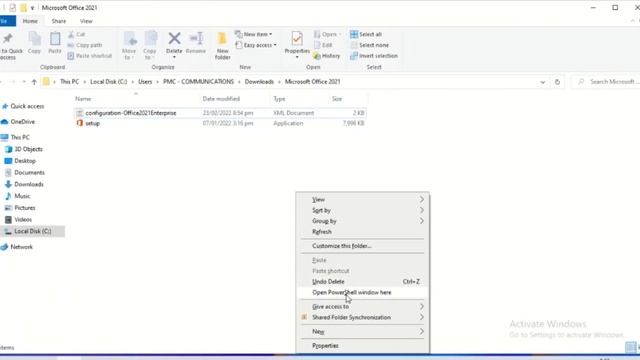Expand Sort by submenu
640x360 pixels.
(362, 210)
